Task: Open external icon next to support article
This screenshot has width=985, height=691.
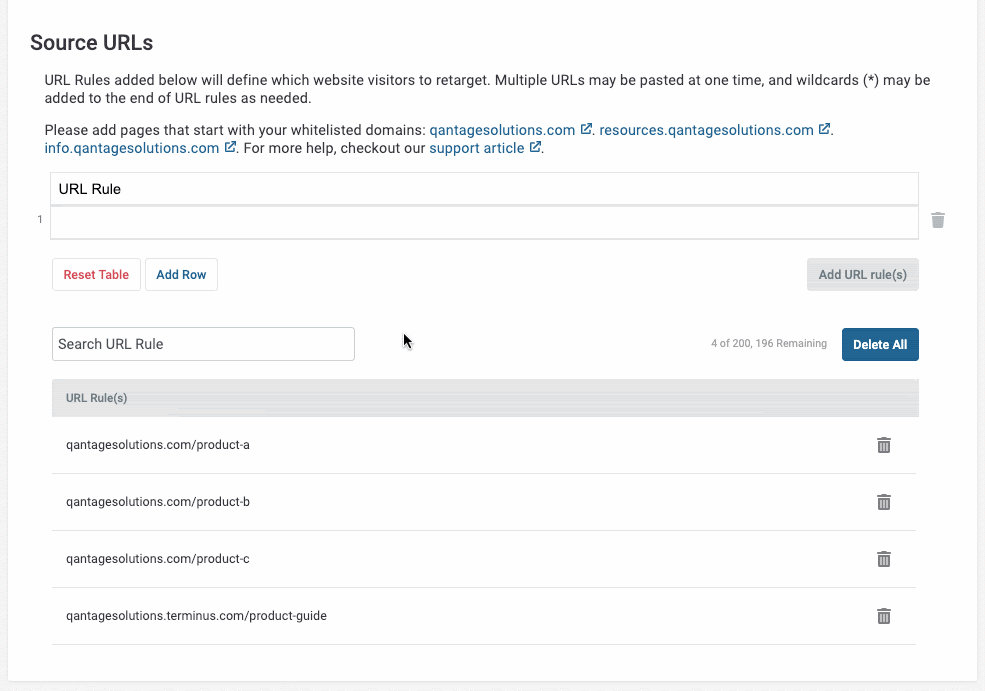Action: tap(535, 147)
